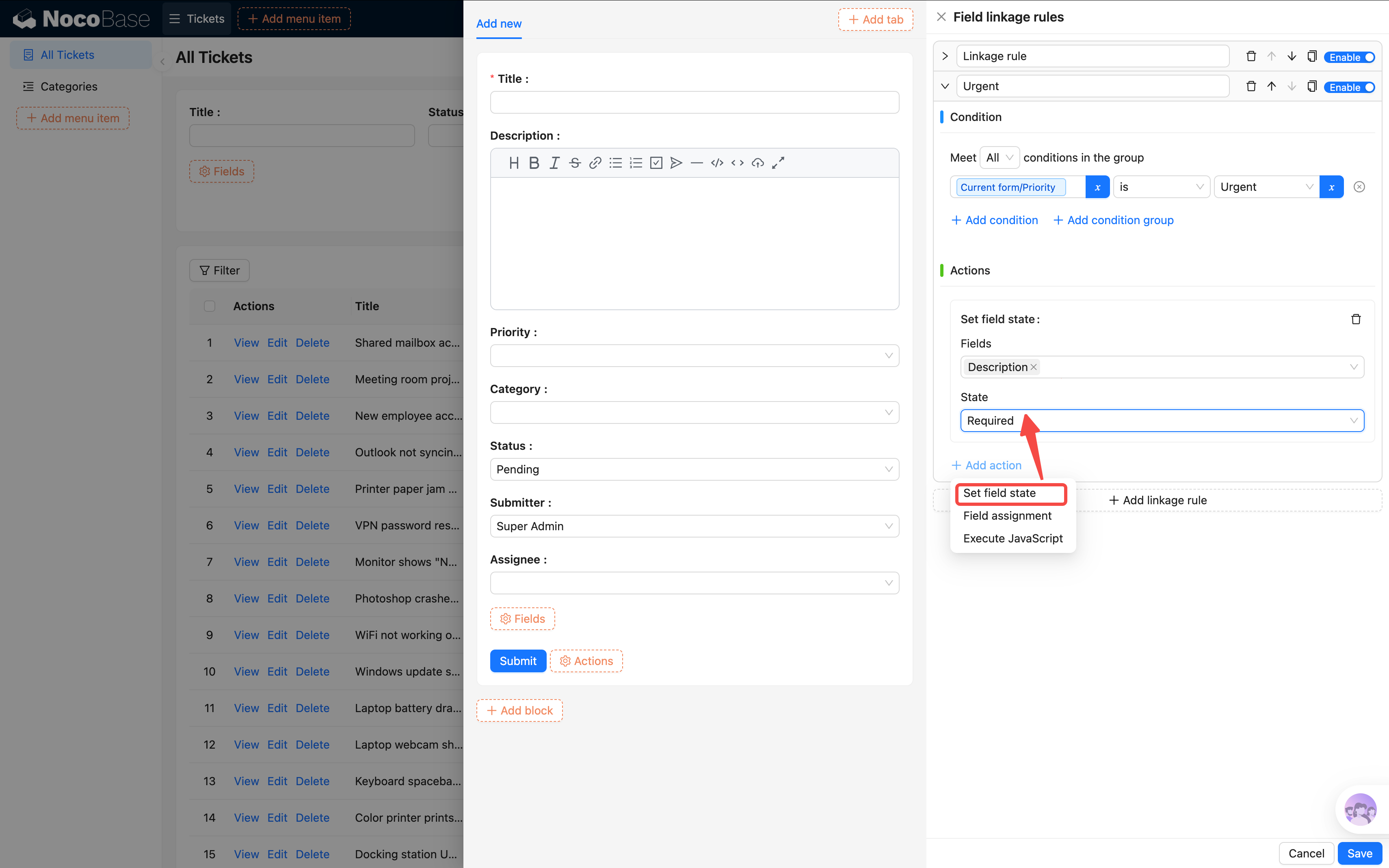Expand the collapsed Linkage rule
Image resolution: width=1389 pixels, height=868 pixels.
pyautogui.click(x=945, y=56)
